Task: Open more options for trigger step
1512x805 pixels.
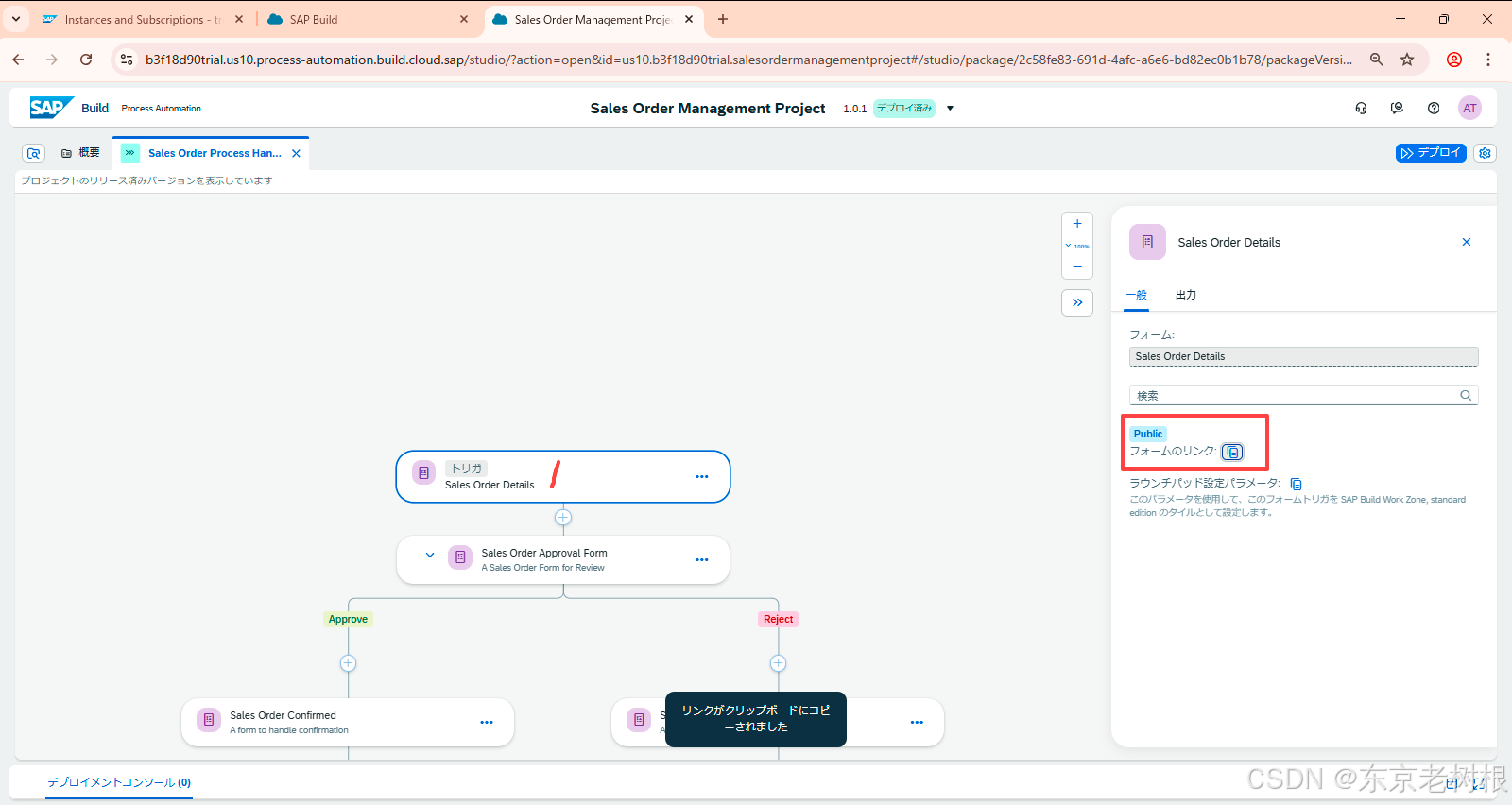Action: point(702,477)
